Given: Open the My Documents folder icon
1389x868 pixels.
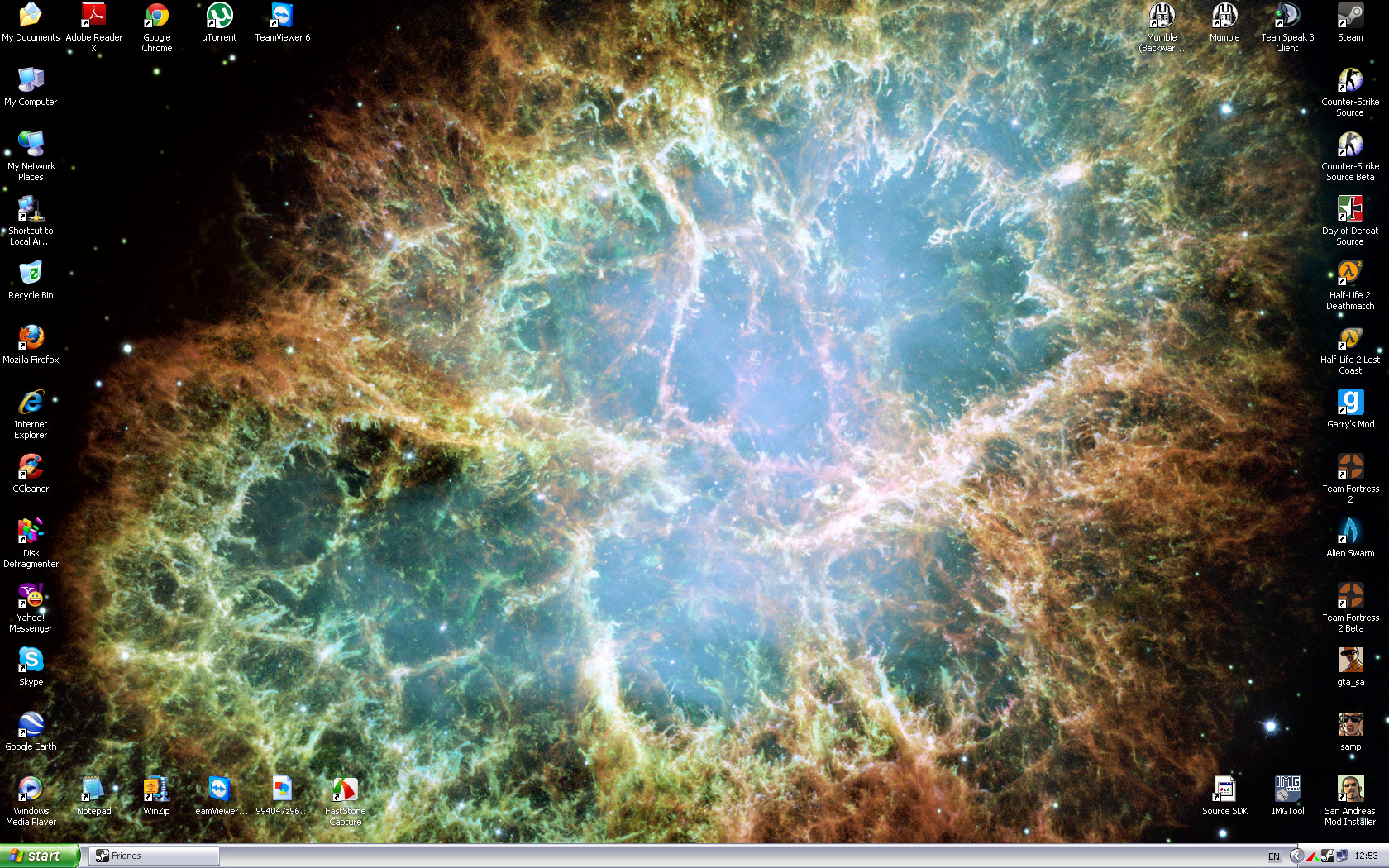Looking at the screenshot, I should (31, 22).
